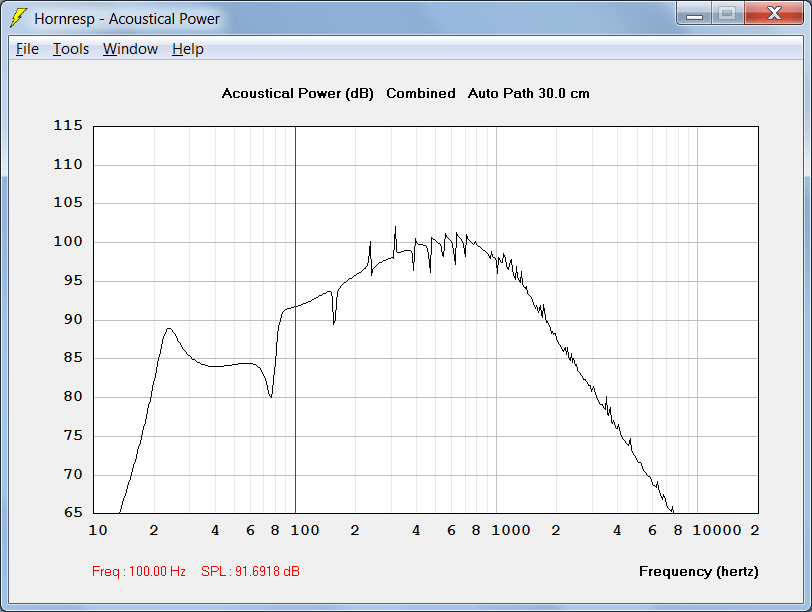Maximize the Hornresp window

[727, 13]
